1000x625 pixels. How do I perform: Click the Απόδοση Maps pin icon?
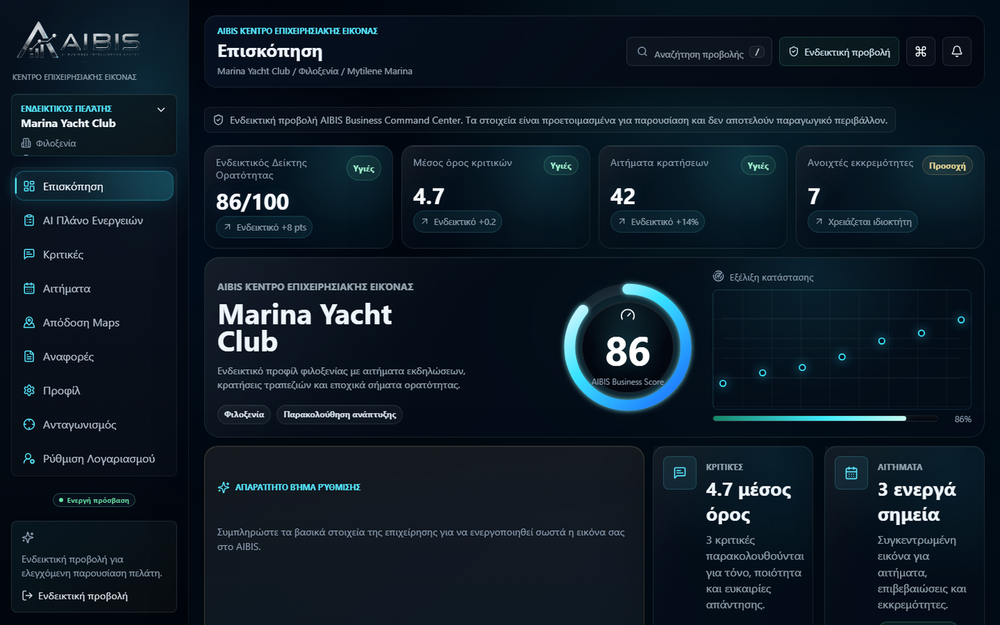(29, 323)
